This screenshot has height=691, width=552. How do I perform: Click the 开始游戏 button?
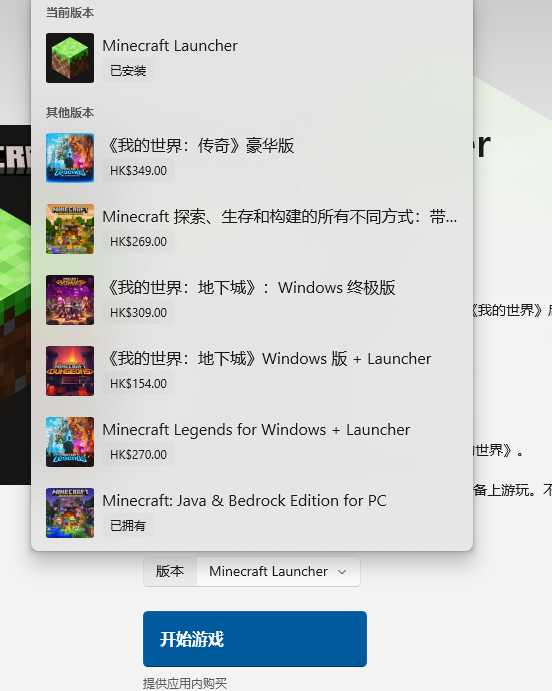pos(255,639)
